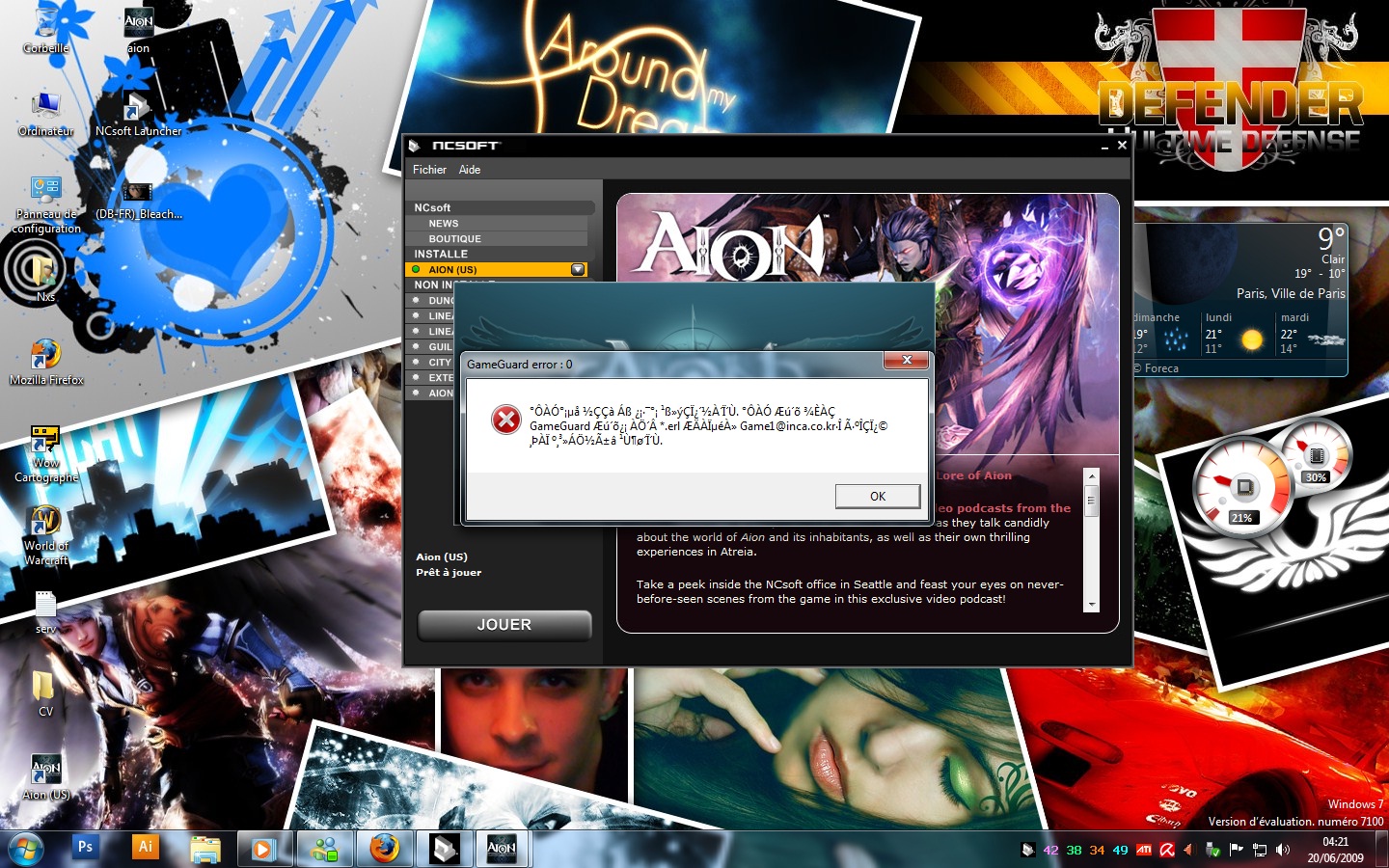The height and width of the screenshot is (868, 1389).
Task: Click the green status dot beside AION (US)
Action: click(416, 269)
